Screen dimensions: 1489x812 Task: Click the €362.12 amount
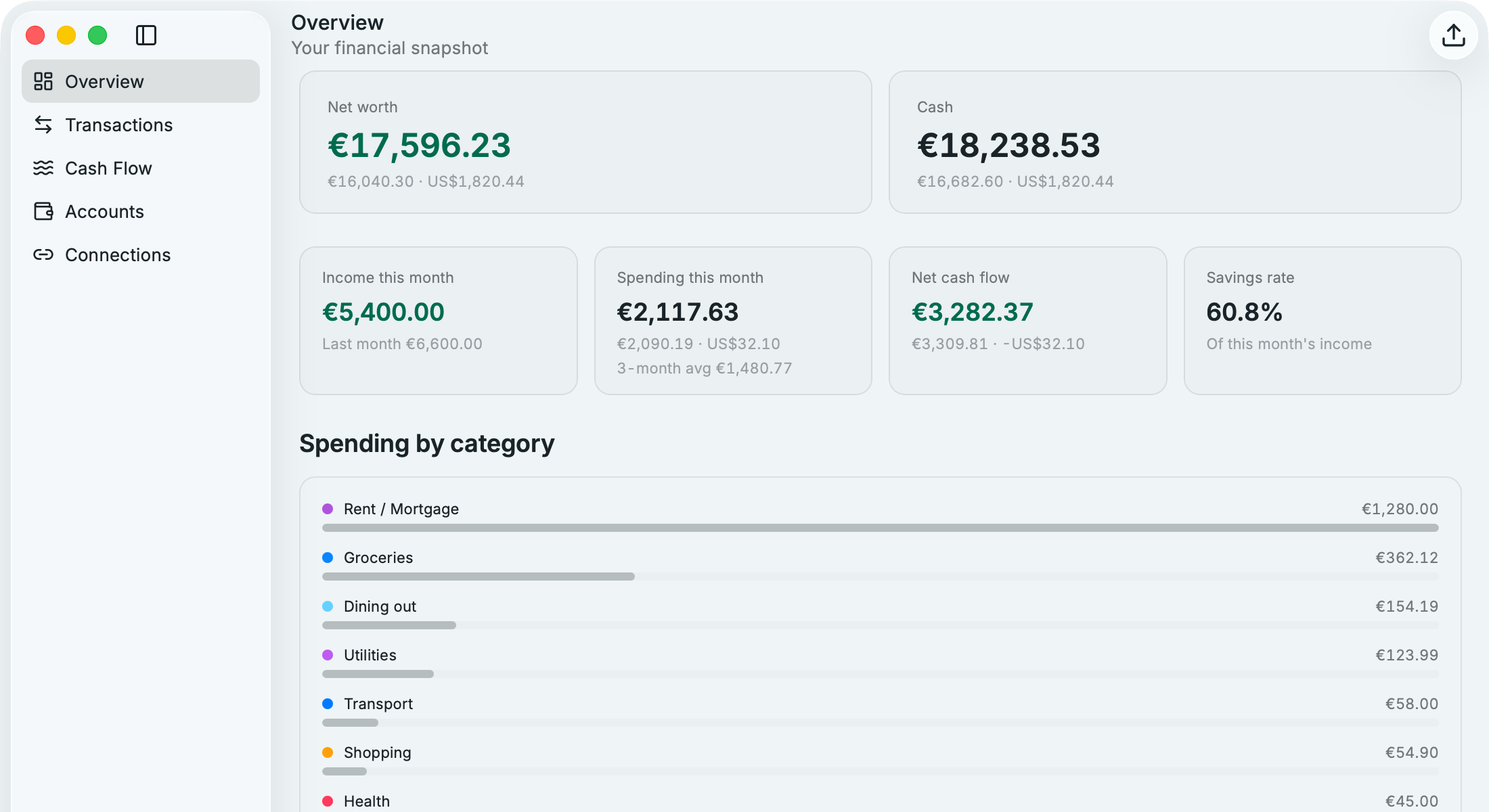tap(1407, 558)
